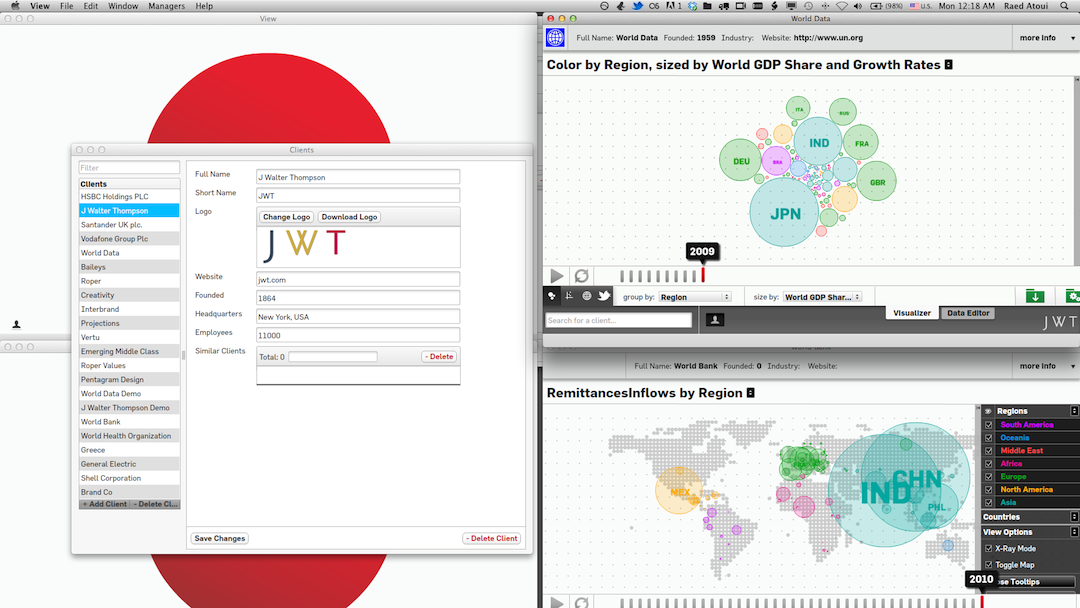Select the bubble chart view icon

[x=551, y=296]
